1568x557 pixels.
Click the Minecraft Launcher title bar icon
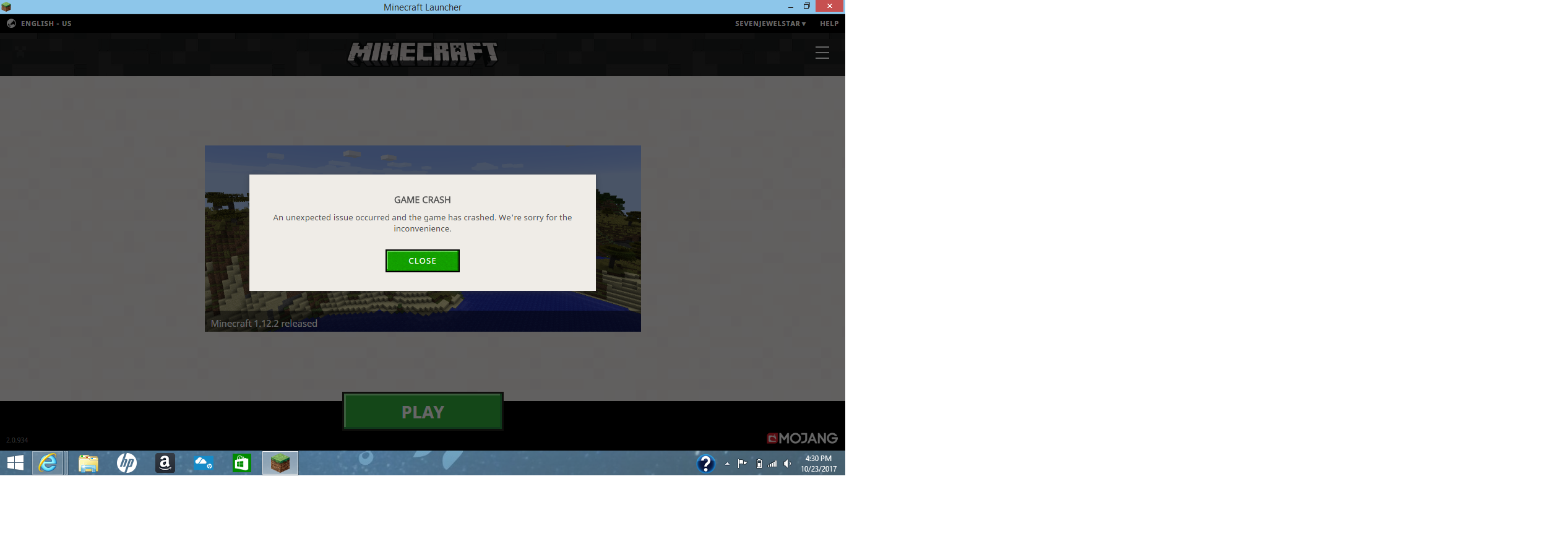[6, 7]
